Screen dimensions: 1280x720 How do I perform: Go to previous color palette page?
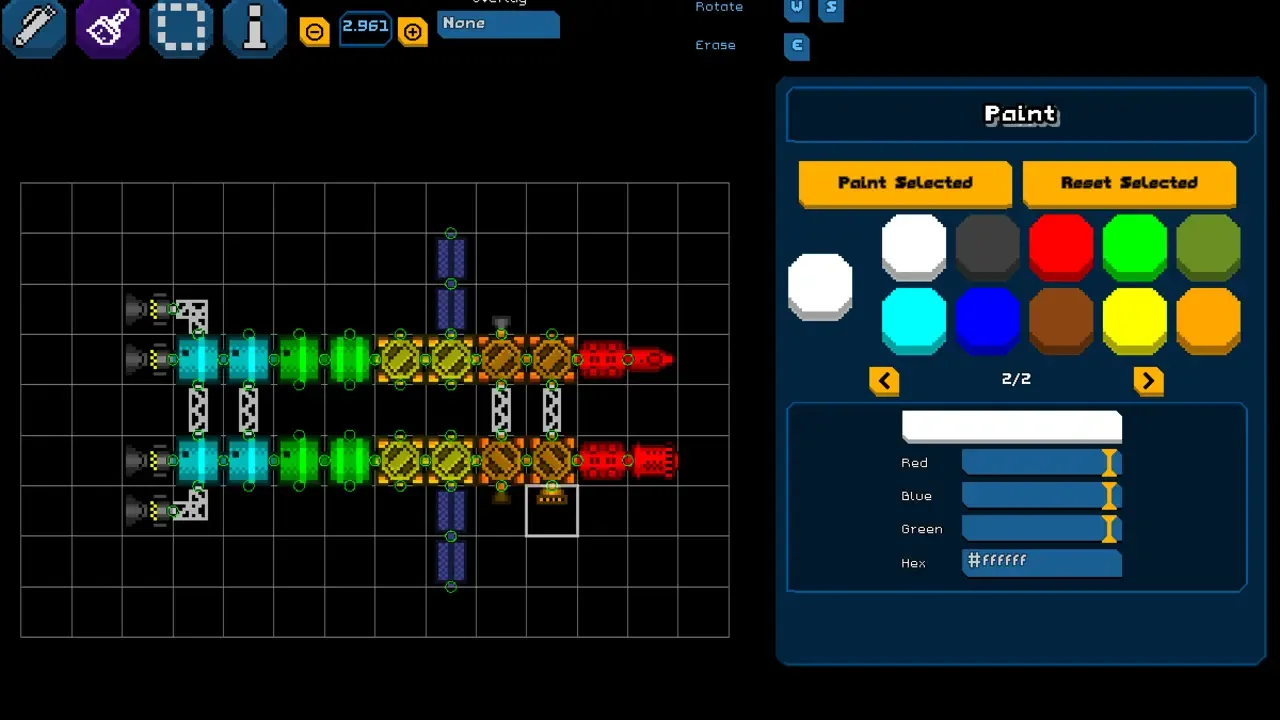884,381
